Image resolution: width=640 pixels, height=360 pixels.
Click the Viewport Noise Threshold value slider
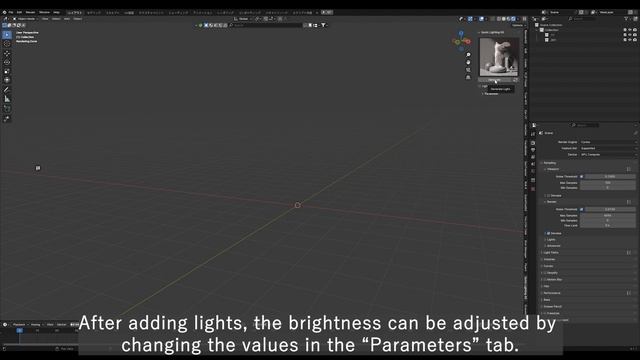(x=610, y=176)
